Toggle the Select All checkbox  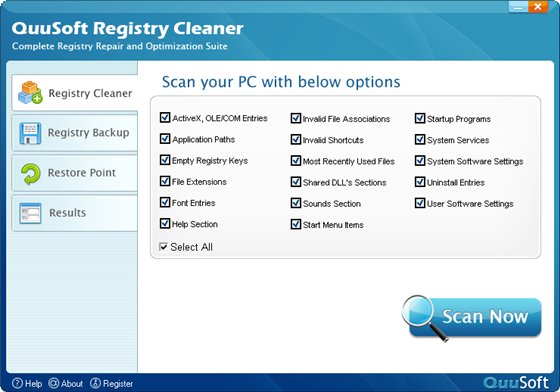point(163,247)
